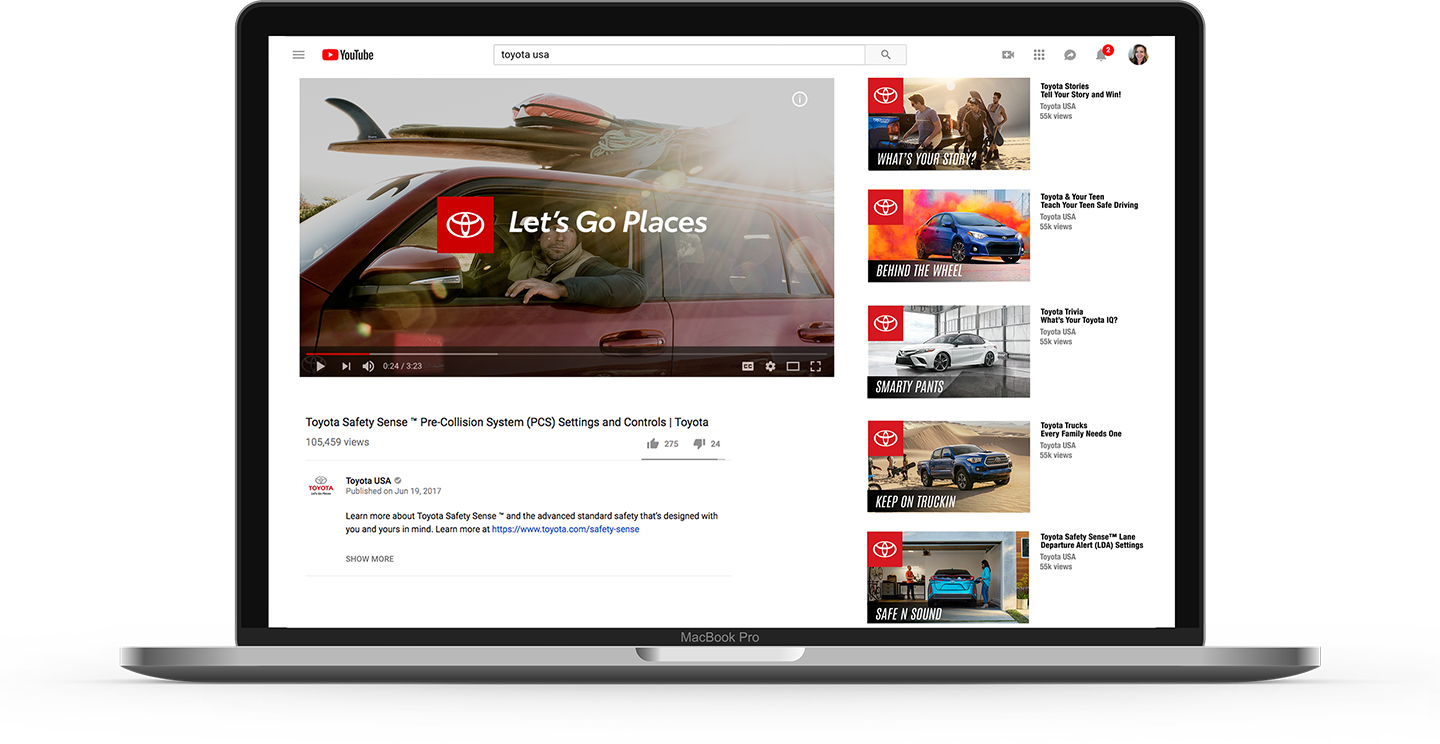
Task: Open the Safe N Sound thumbnail
Action: [948, 577]
